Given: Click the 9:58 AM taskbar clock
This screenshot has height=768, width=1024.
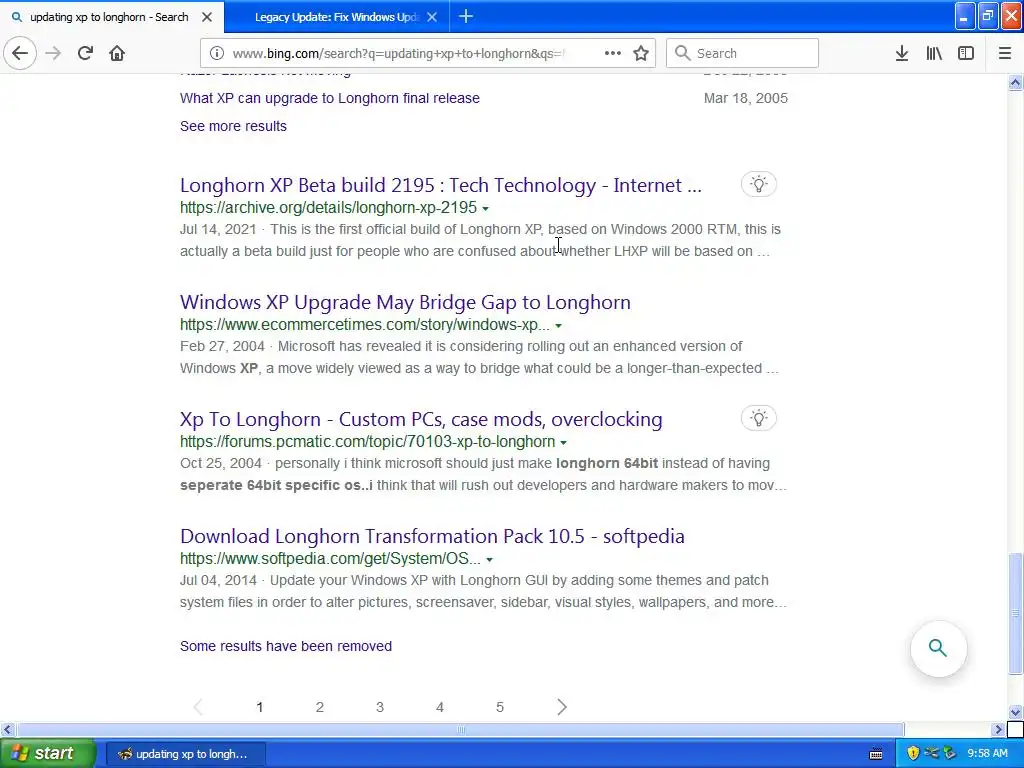Looking at the screenshot, I should coord(987,753).
